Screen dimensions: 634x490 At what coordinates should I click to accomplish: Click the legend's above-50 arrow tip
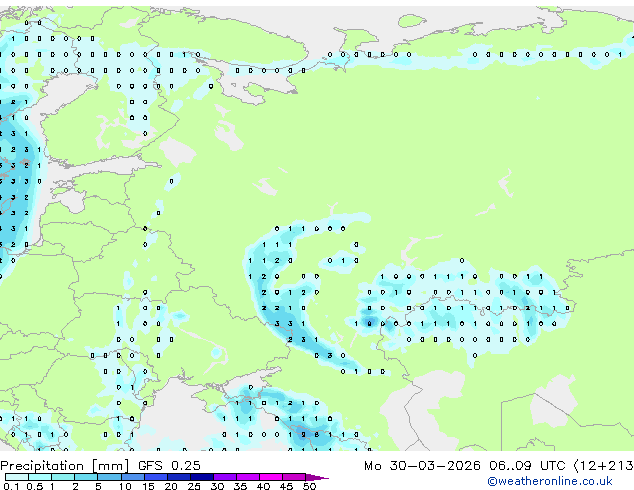coord(317,477)
